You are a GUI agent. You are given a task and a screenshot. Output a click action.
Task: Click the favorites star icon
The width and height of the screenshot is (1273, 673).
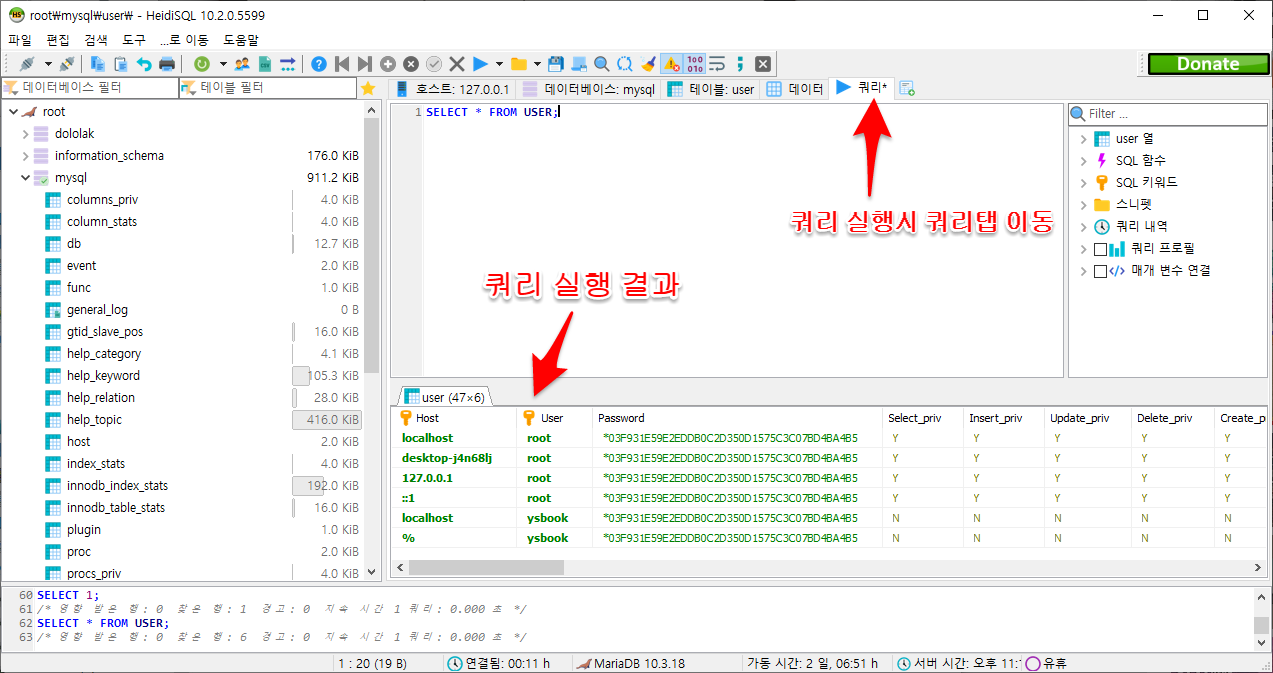point(368,88)
